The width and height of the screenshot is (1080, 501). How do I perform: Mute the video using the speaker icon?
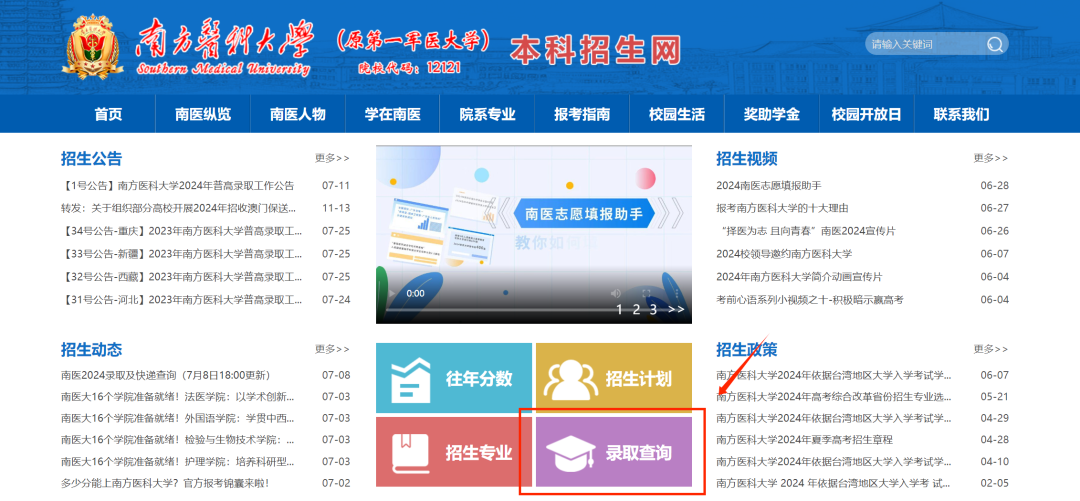tap(616, 294)
